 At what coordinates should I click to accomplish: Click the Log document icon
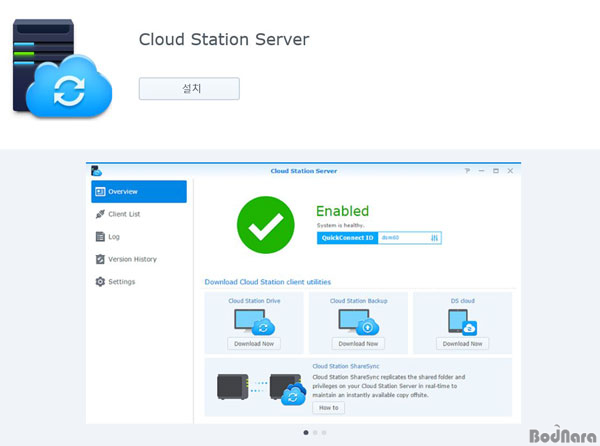[100, 237]
